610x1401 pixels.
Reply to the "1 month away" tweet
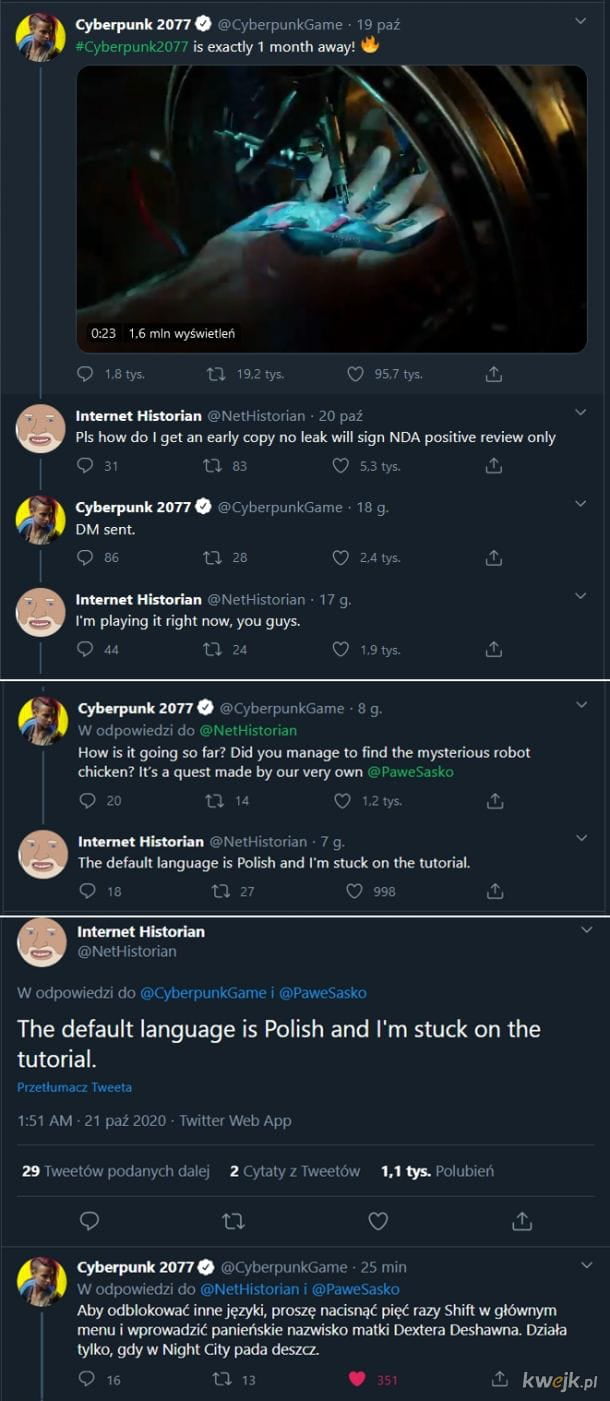[x=85, y=374]
